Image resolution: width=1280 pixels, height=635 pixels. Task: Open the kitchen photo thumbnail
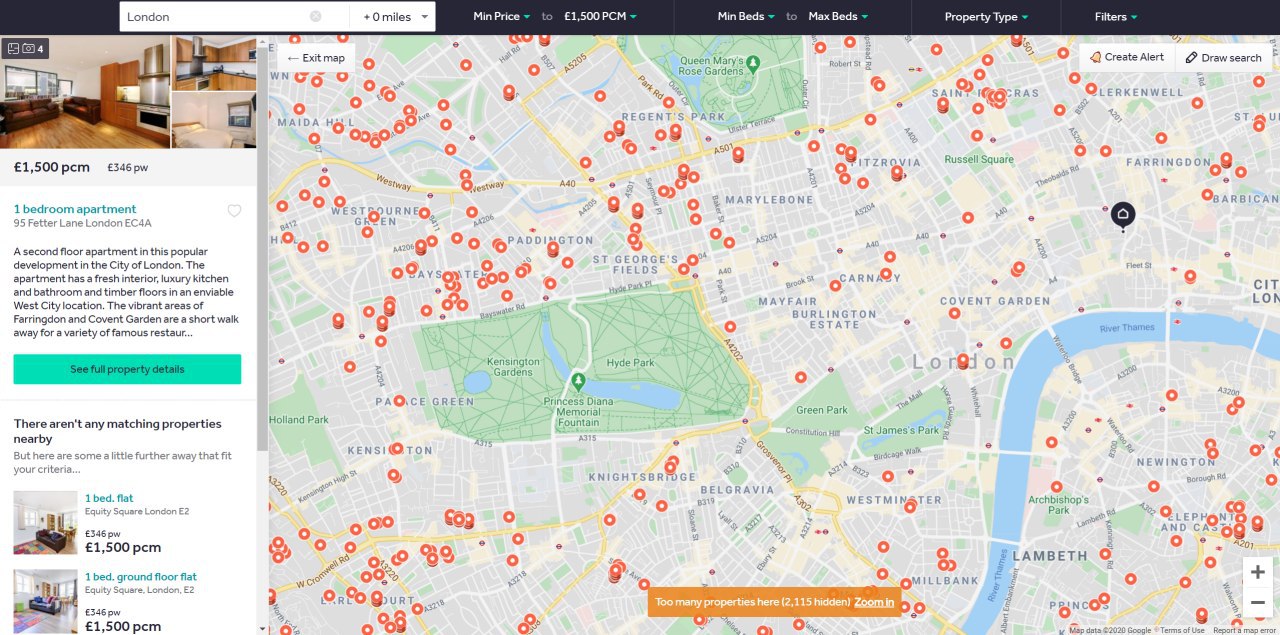click(x=214, y=63)
